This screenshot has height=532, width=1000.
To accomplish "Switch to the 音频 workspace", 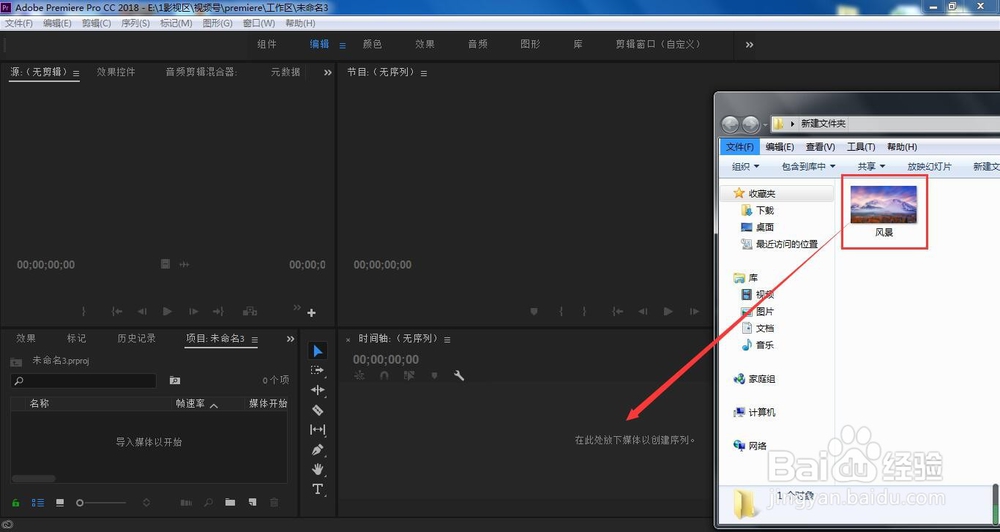I will [478, 44].
